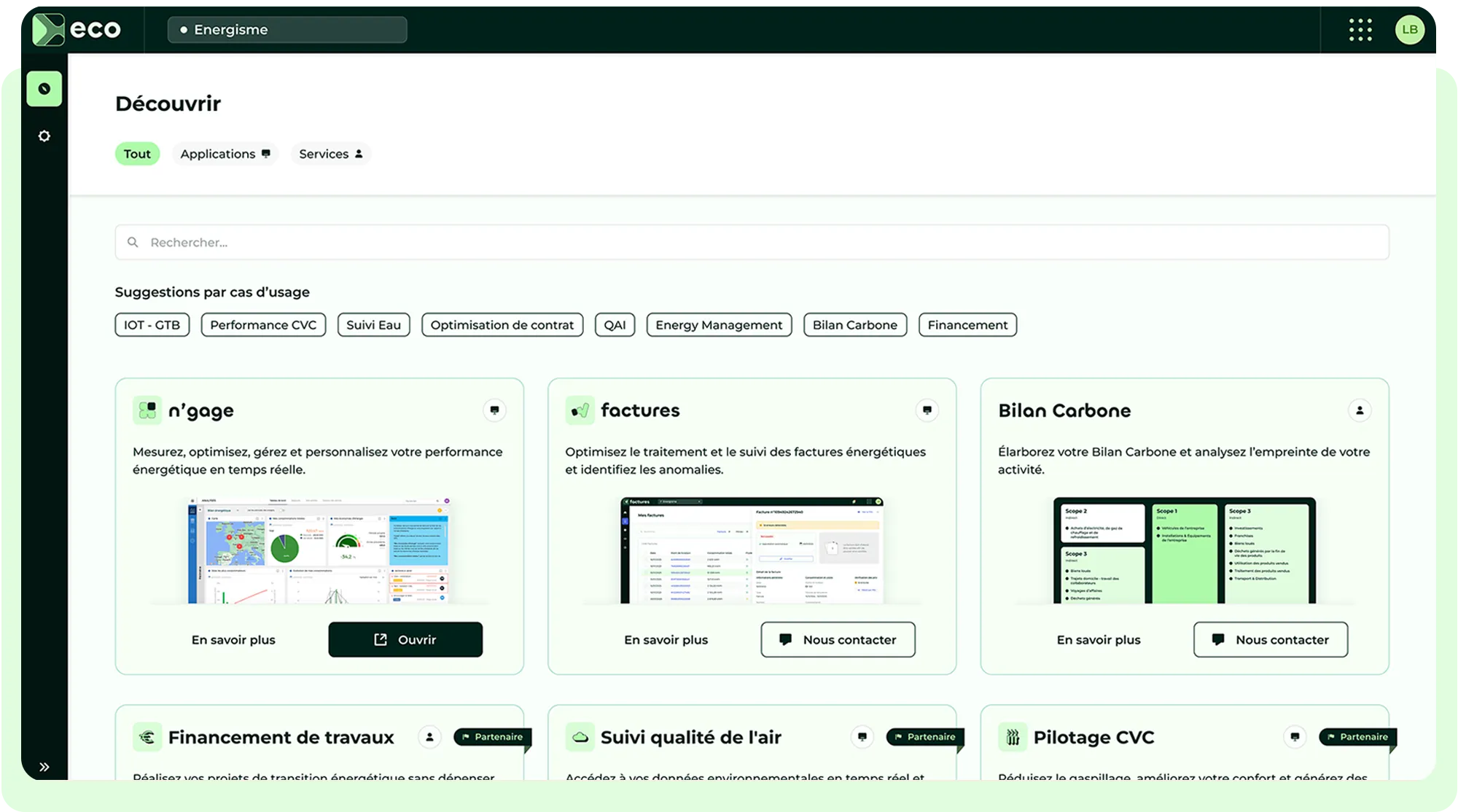Click service person icon on Bilan Carbone card
1458x812 pixels.
[x=1360, y=410]
